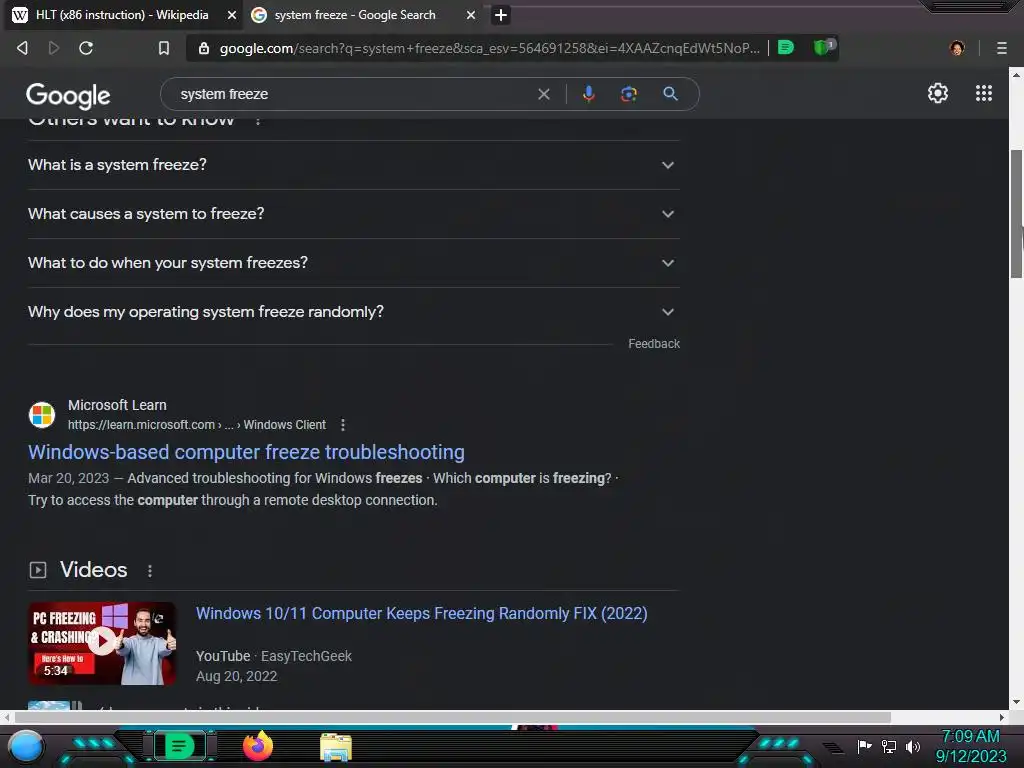Open the Start orb on taskbar

point(26,747)
